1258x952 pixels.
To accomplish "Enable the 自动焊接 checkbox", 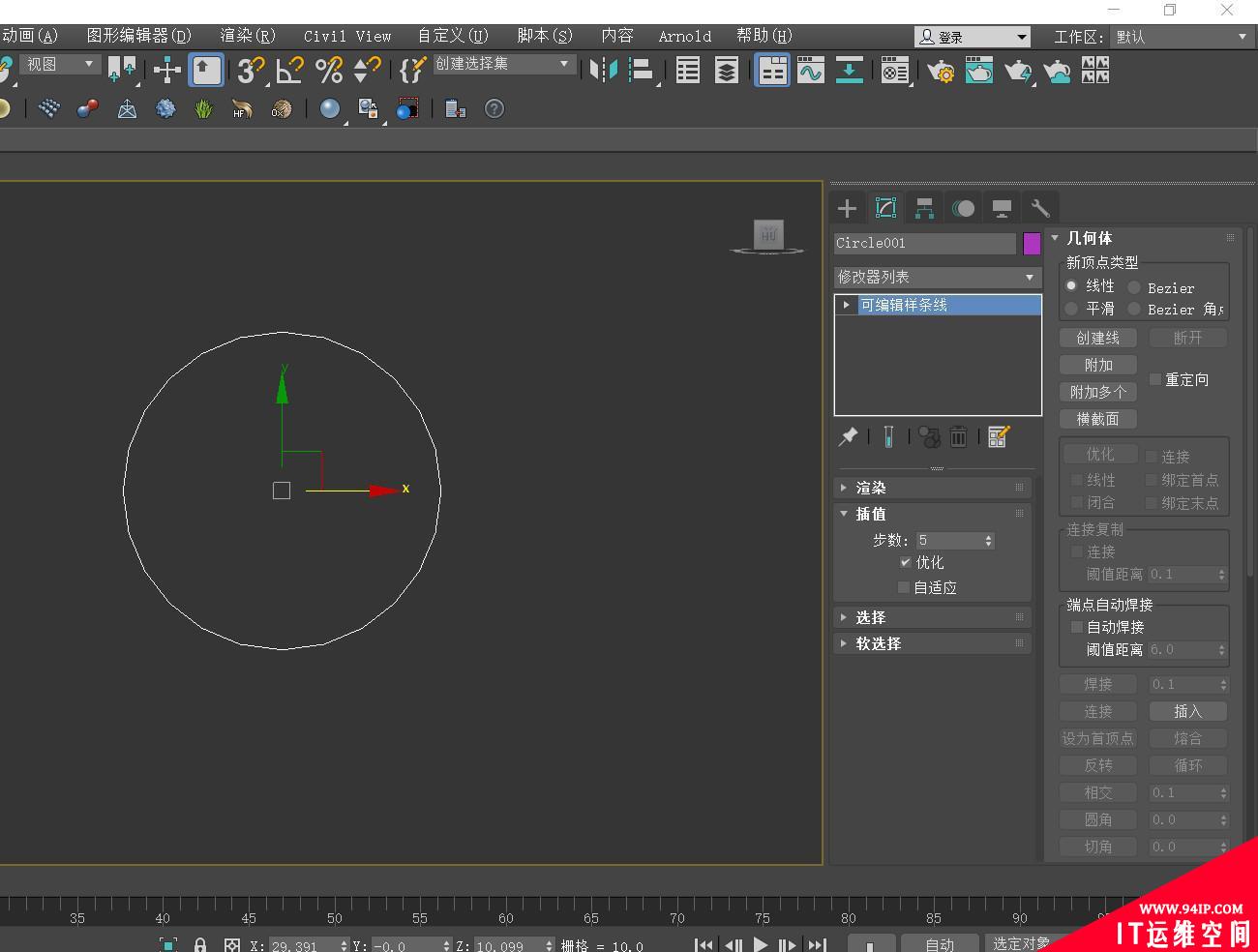I will click(x=1076, y=627).
